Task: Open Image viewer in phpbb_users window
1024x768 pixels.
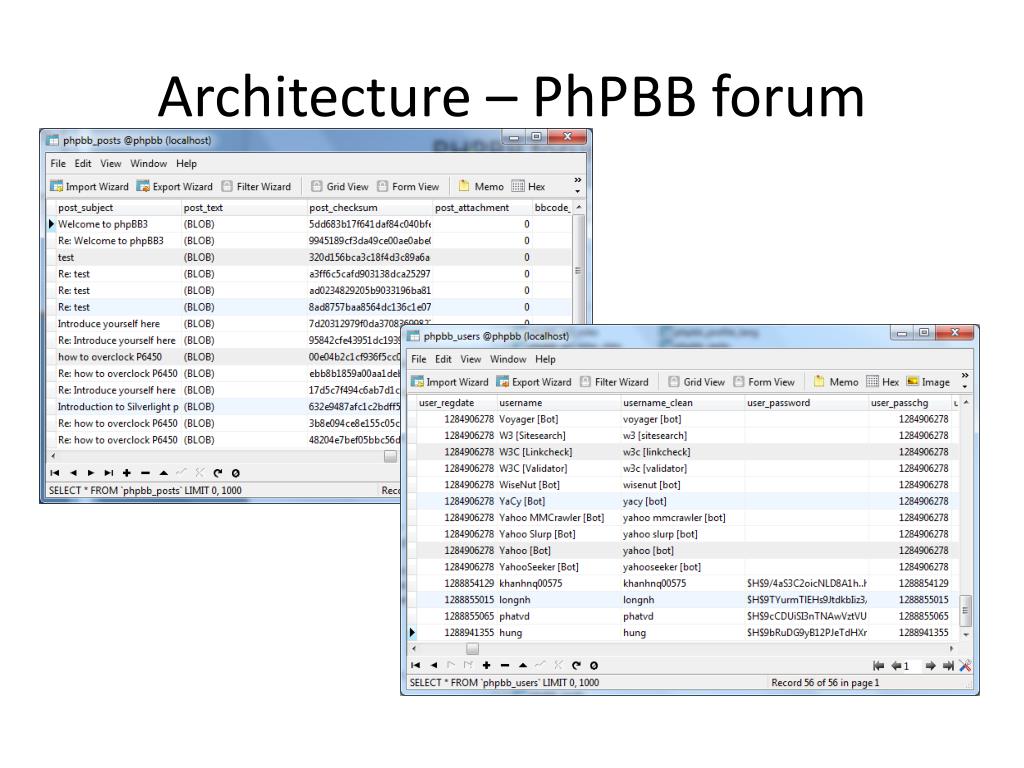Action: tap(928, 382)
